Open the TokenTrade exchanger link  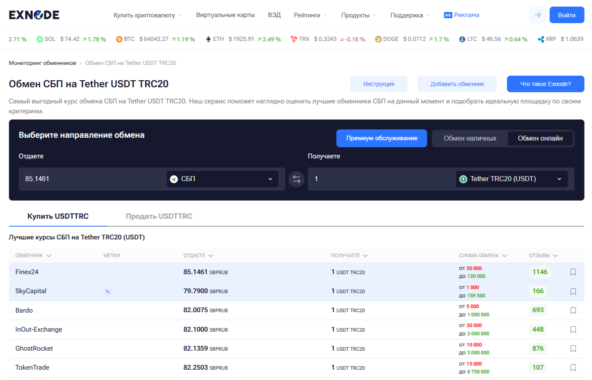click(32, 368)
